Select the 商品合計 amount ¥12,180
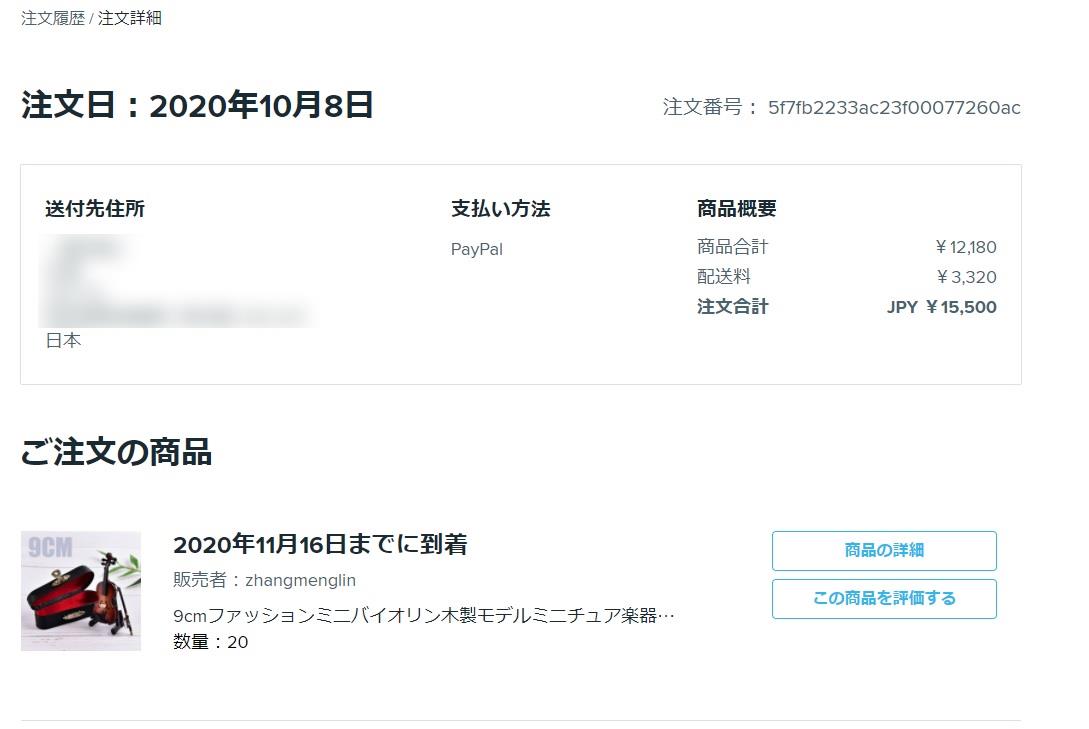The height and width of the screenshot is (729, 1089). (961, 247)
